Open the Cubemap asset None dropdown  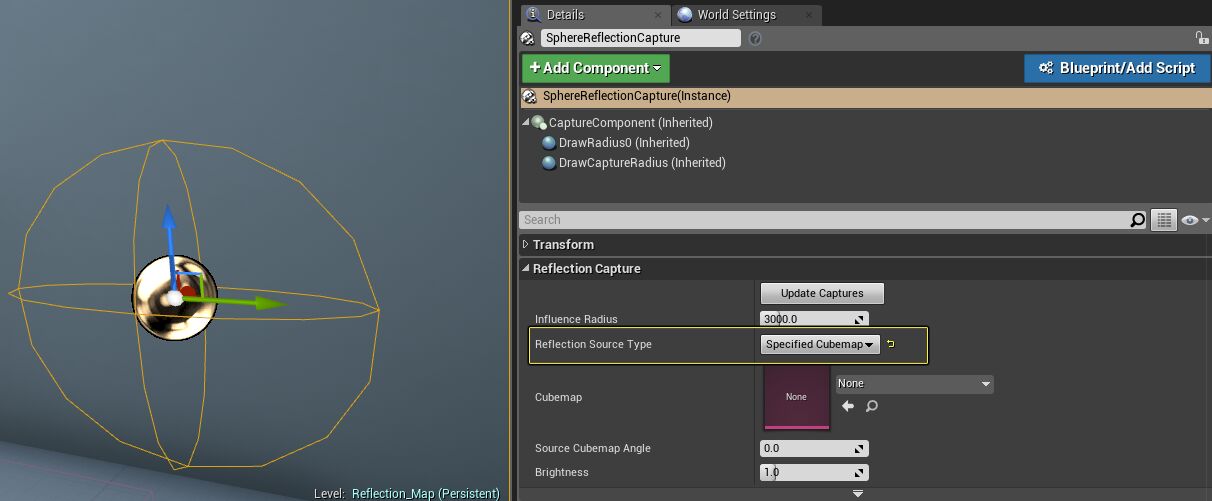[x=914, y=384]
